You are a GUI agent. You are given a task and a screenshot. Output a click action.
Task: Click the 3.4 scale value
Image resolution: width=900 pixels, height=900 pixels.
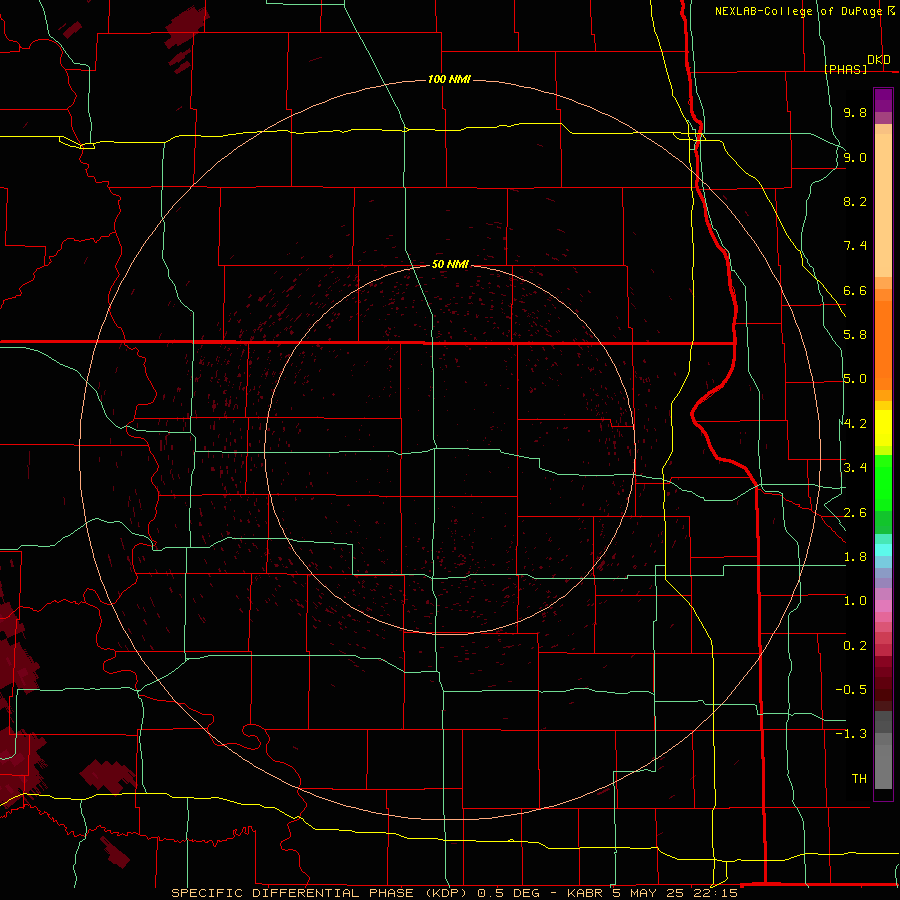tap(855, 468)
